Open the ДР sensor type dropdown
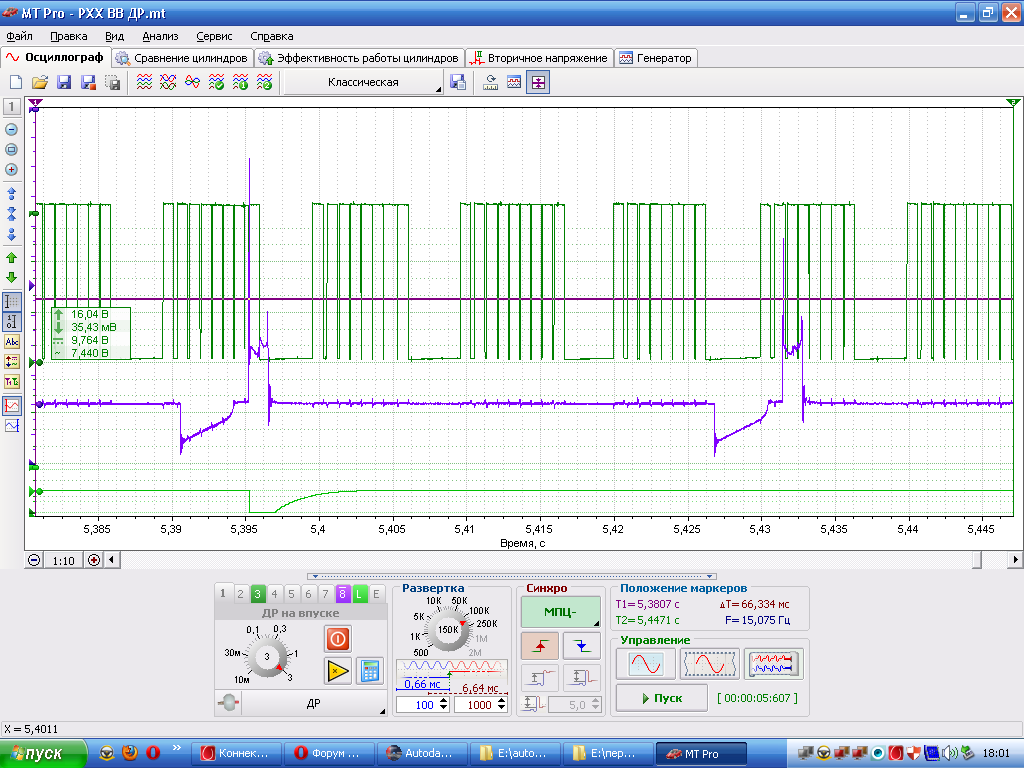Image resolution: width=1024 pixels, height=768 pixels. [x=313, y=703]
